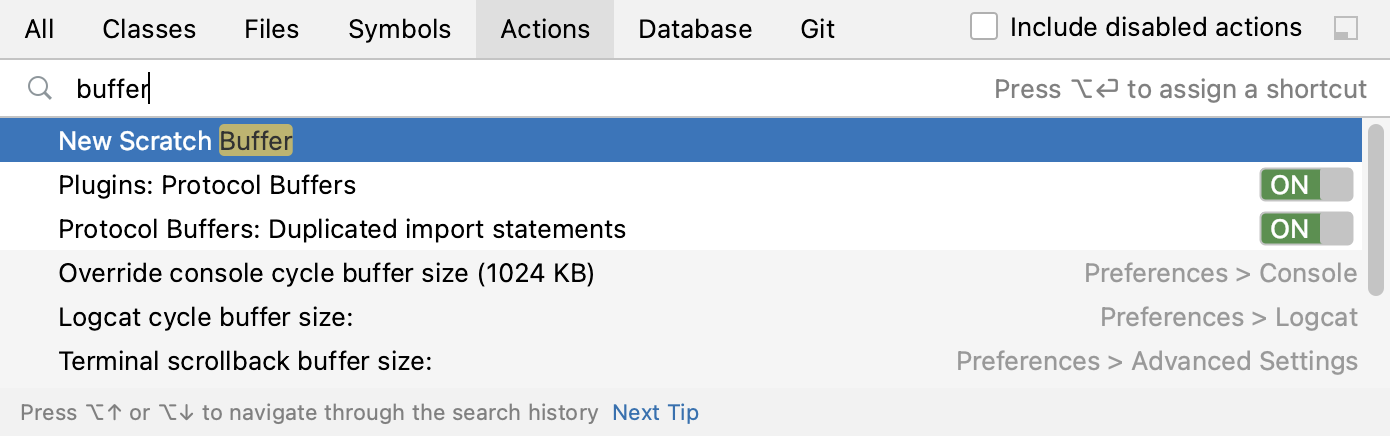Select the Actions tab
The width and height of the screenshot is (1390, 436).
pyautogui.click(x=545, y=29)
